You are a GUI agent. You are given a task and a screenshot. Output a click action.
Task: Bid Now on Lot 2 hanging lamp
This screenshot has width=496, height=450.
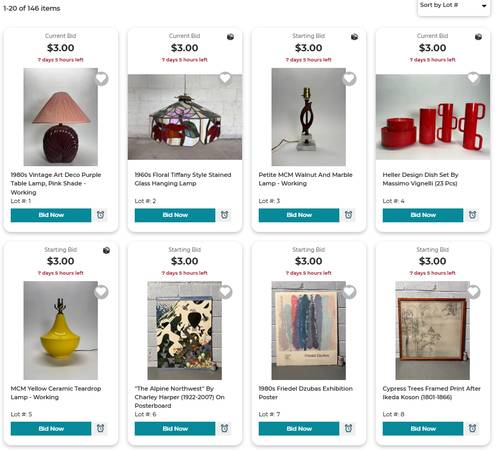tap(175, 215)
